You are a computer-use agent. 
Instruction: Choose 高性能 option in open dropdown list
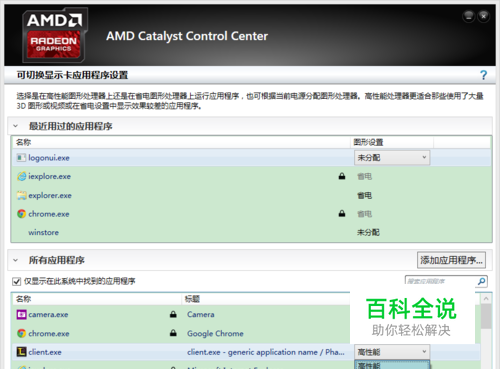(392, 365)
